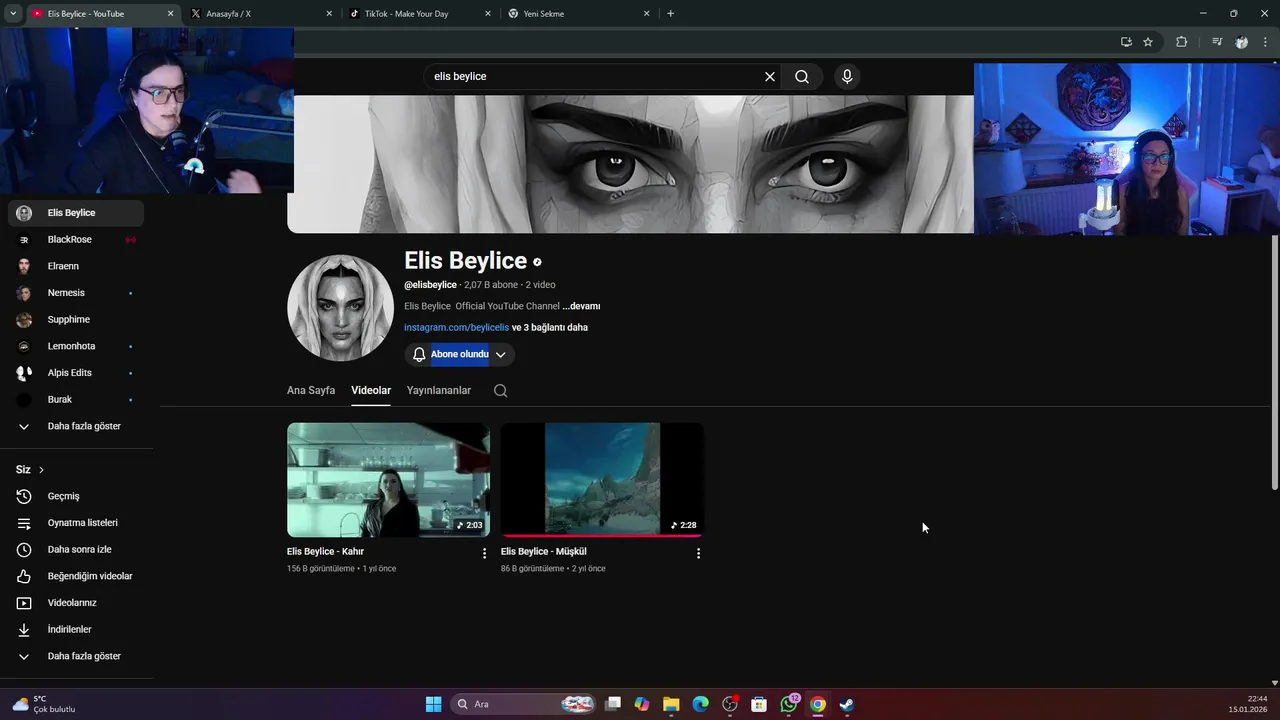Open the Elis Beylice - Müşkül video title
This screenshot has width=1280, height=720.
coord(544,551)
